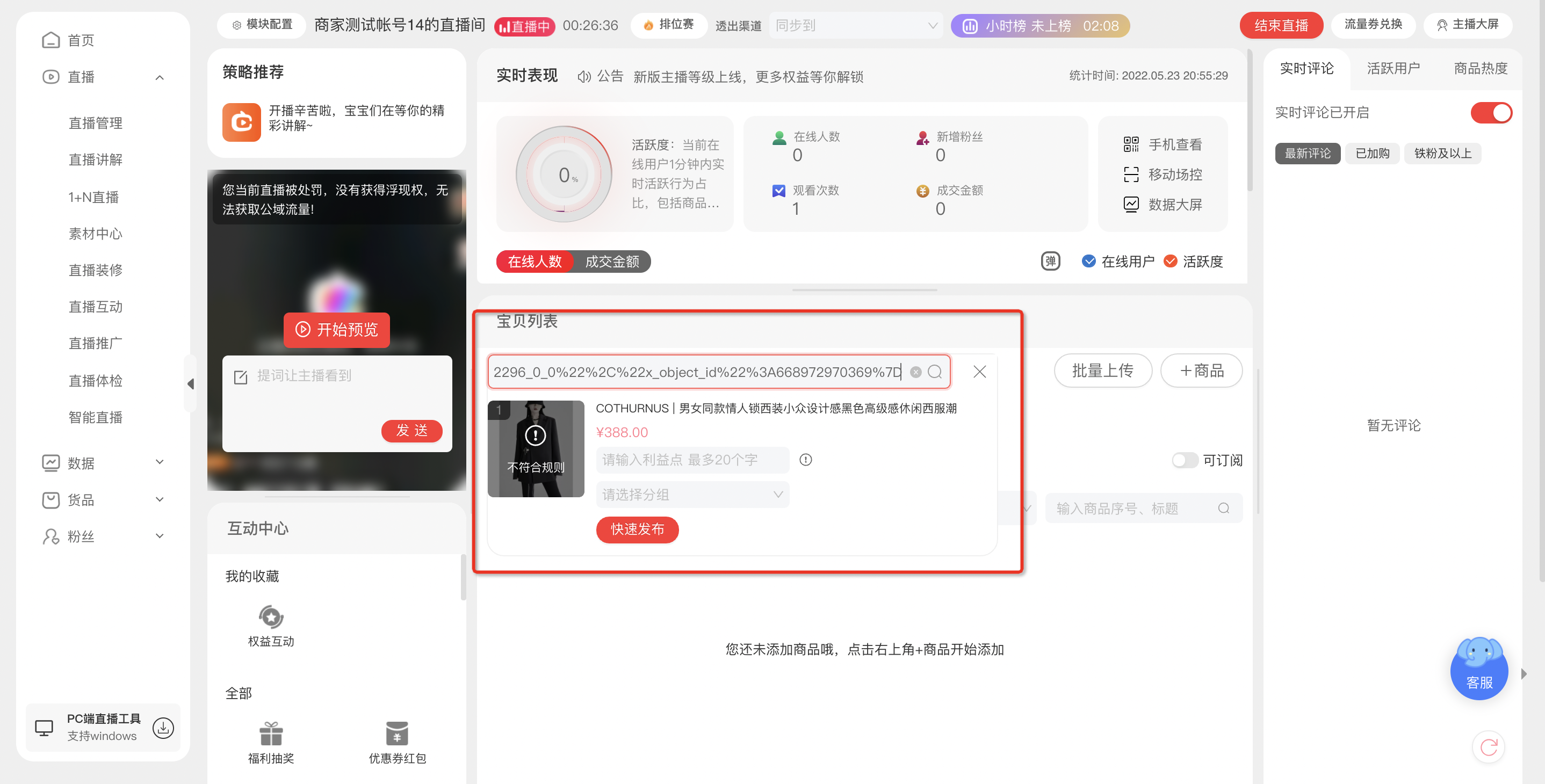Viewport: 1545px width, 784px height.
Task: Click the 在线人数 green person icon
Action: click(779, 137)
